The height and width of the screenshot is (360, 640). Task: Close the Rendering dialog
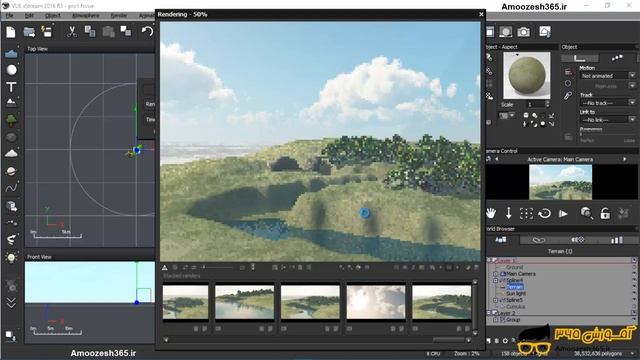(x=481, y=14)
